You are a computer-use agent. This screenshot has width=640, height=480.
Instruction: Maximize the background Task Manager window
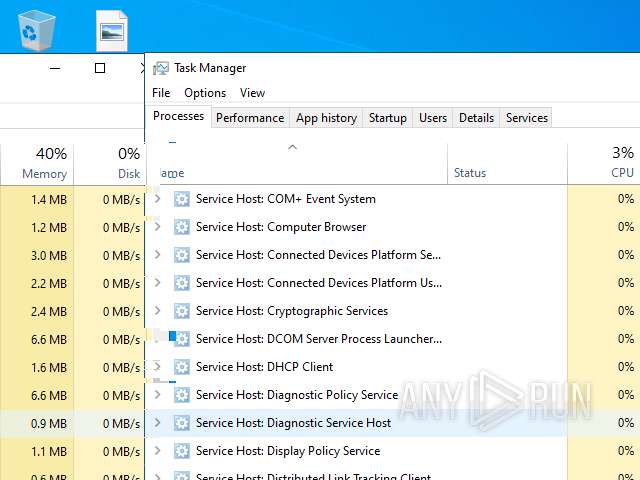click(x=100, y=68)
